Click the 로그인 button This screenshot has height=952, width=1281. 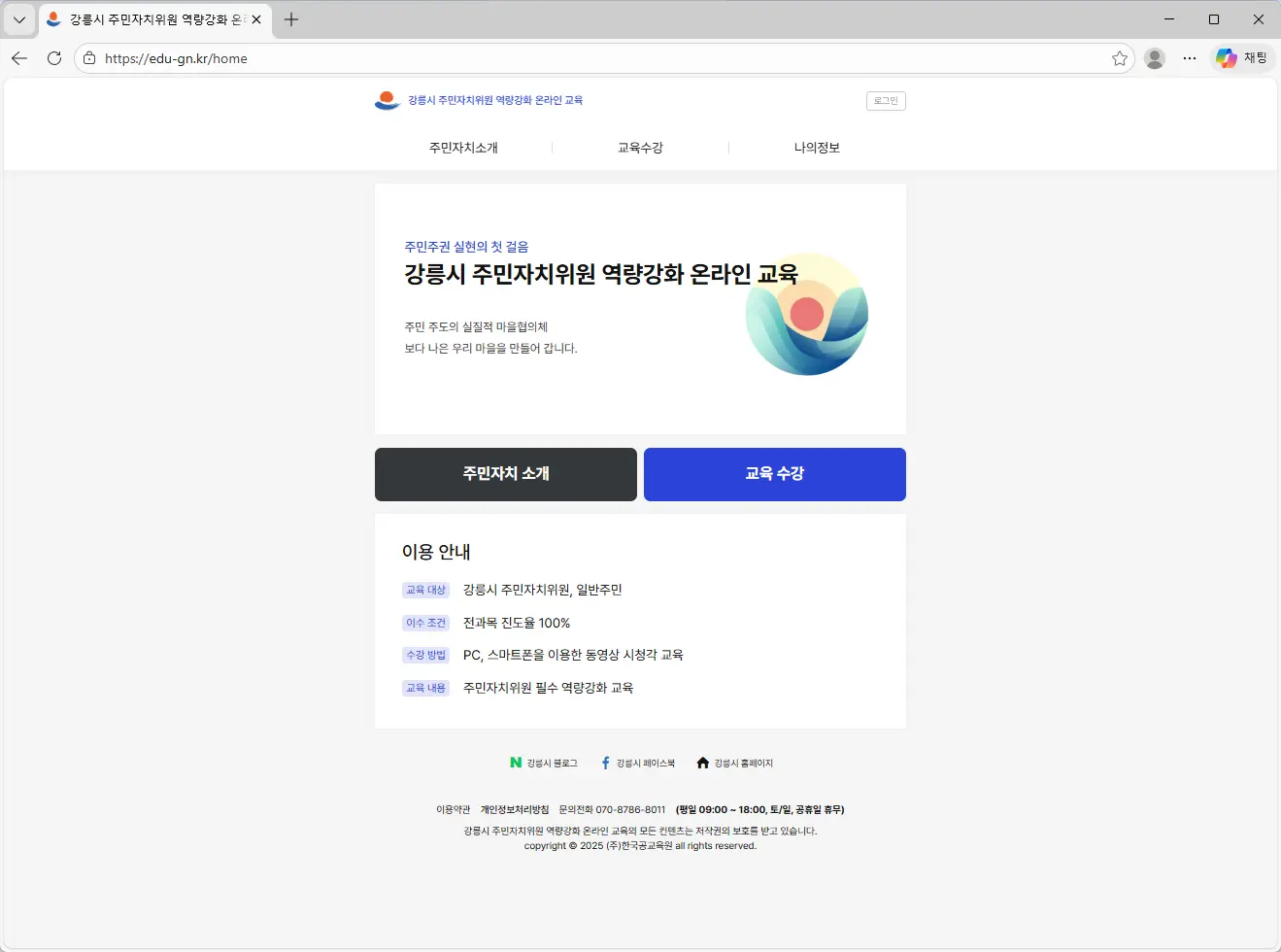point(885,100)
